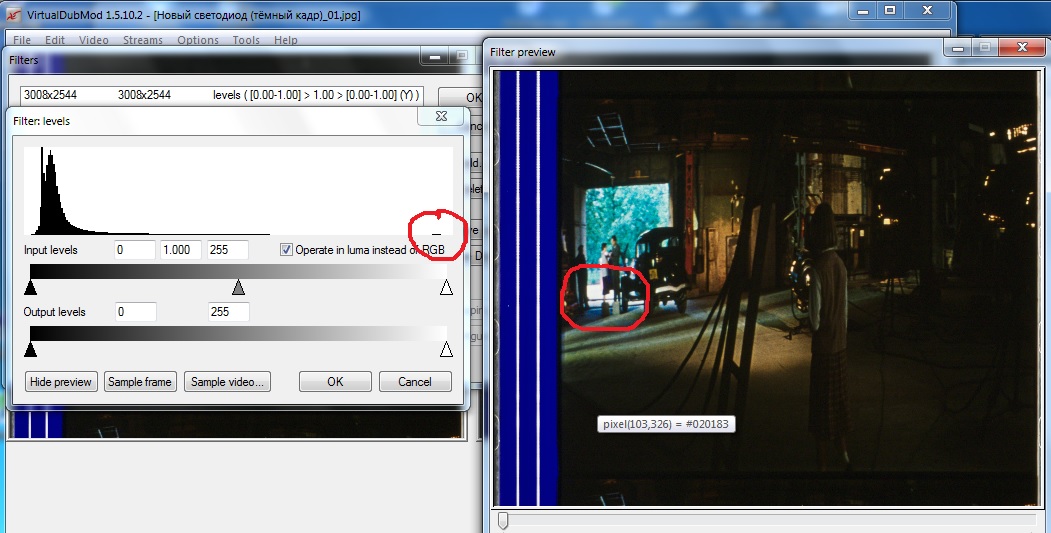The height and width of the screenshot is (533, 1051).
Task: Click the luma histogram display
Action: pyautogui.click(x=238, y=191)
